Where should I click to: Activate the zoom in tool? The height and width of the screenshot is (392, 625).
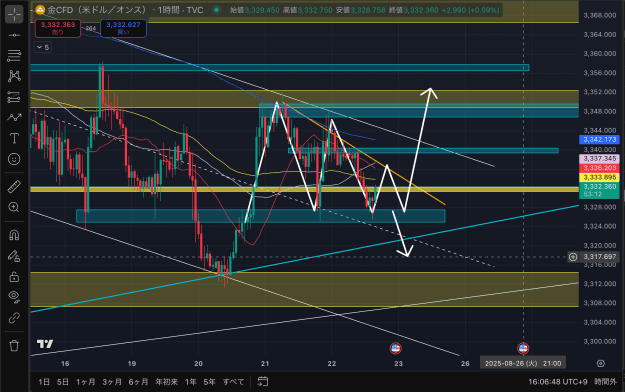(14, 207)
